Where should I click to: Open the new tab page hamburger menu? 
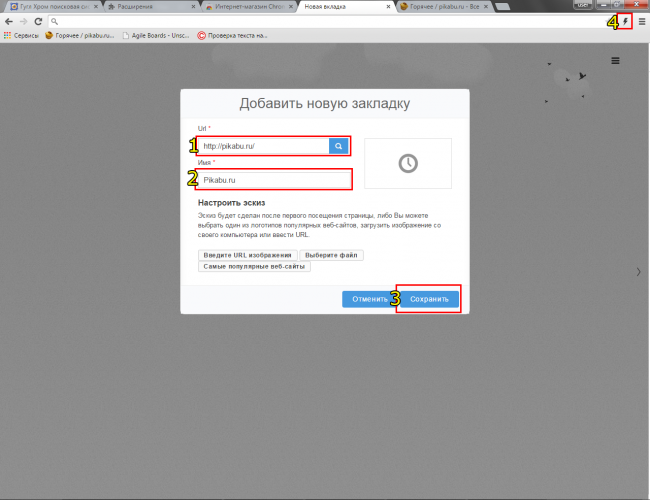tap(615, 61)
